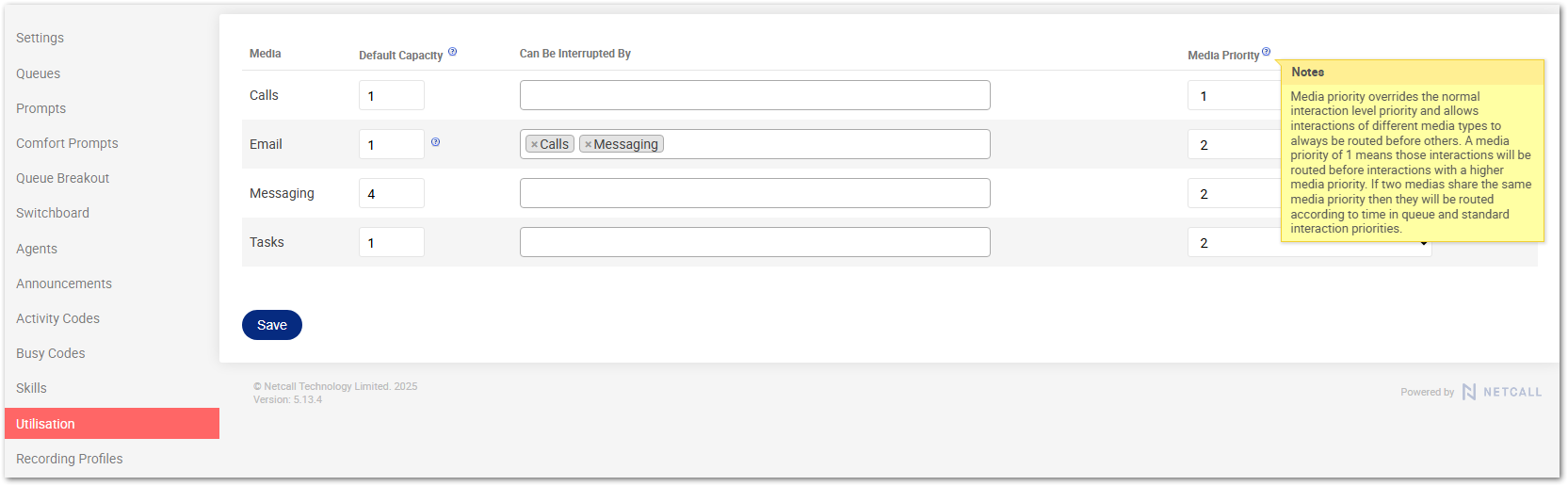Focus the Messaging default capacity field

[x=391, y=193]
